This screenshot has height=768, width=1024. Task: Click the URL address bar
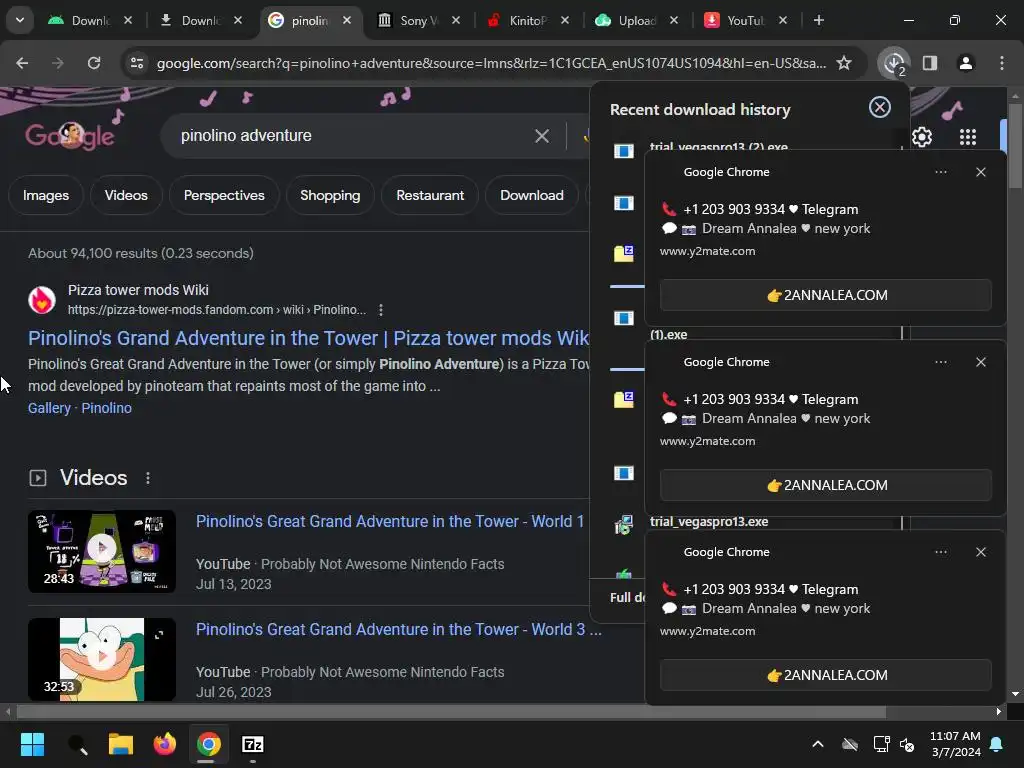[491, 63]
